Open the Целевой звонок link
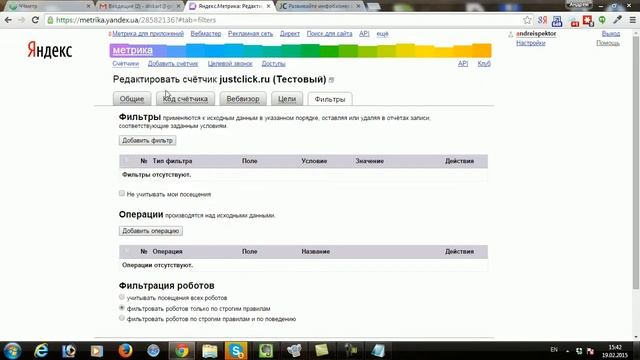 (230, 64)
